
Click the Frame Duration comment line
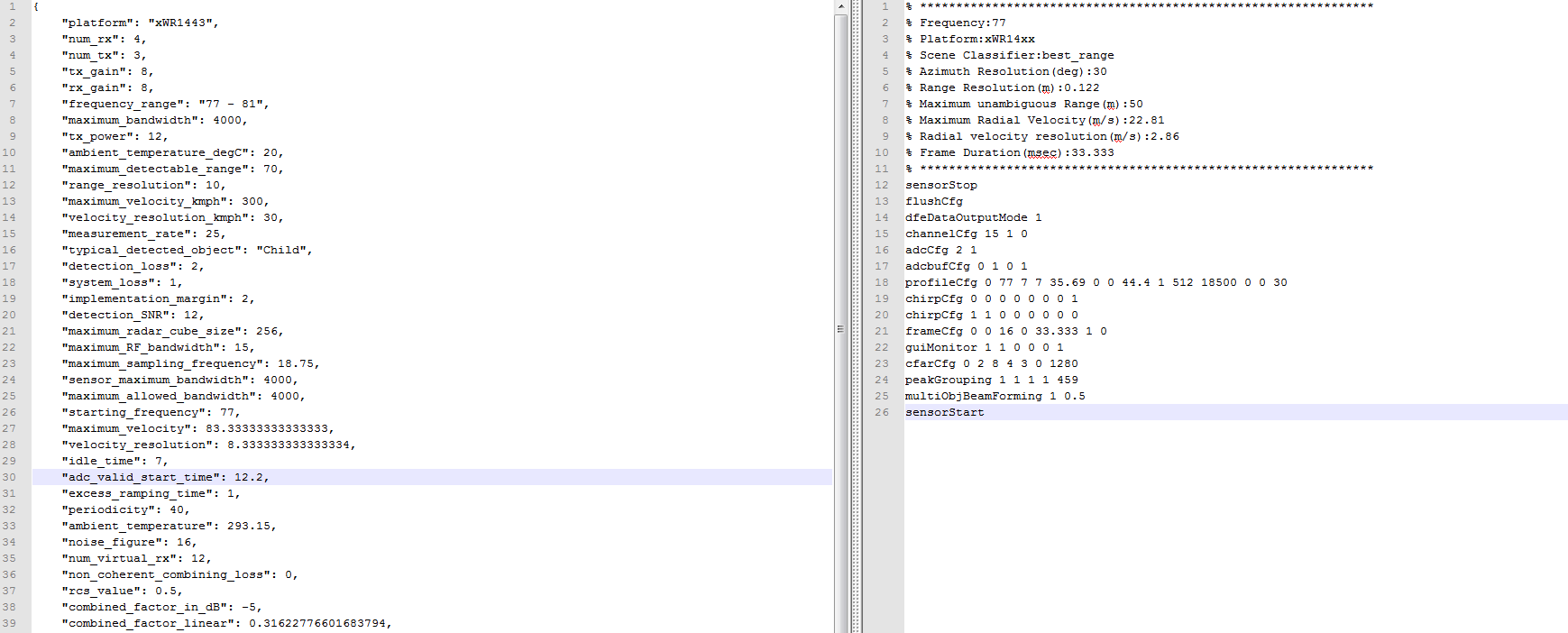coord(1016,152)
